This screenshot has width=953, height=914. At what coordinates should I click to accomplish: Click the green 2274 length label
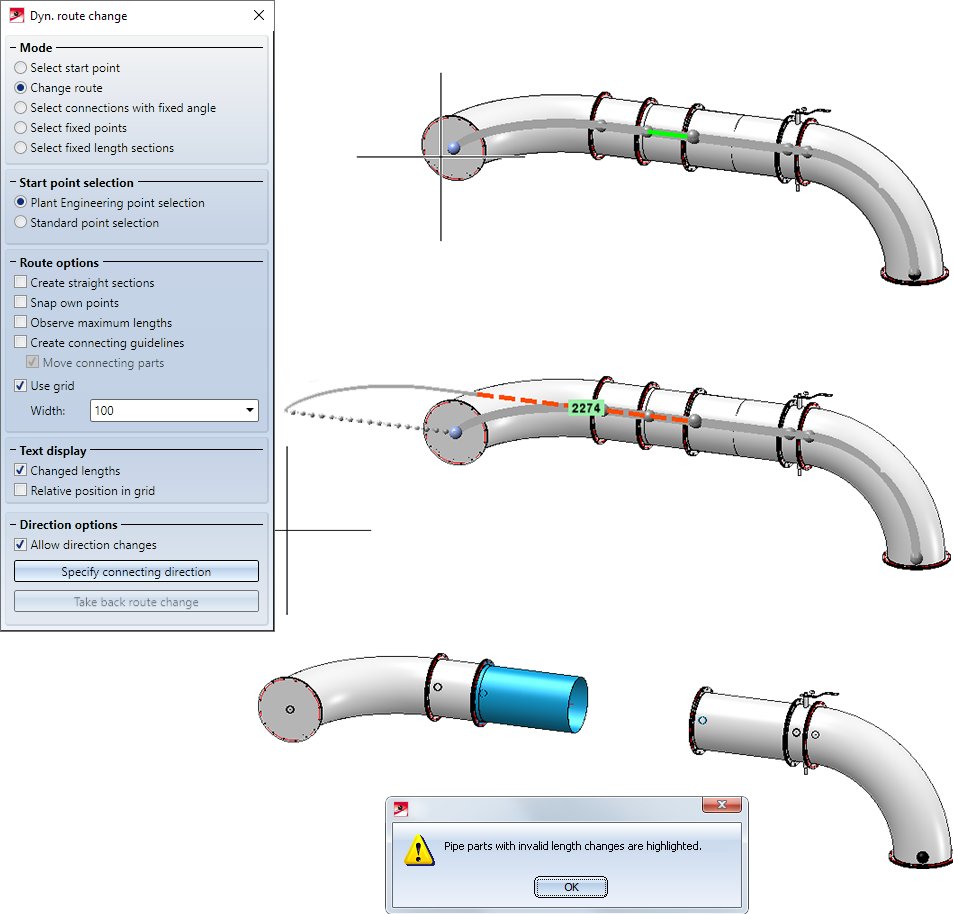coord(586,408)
